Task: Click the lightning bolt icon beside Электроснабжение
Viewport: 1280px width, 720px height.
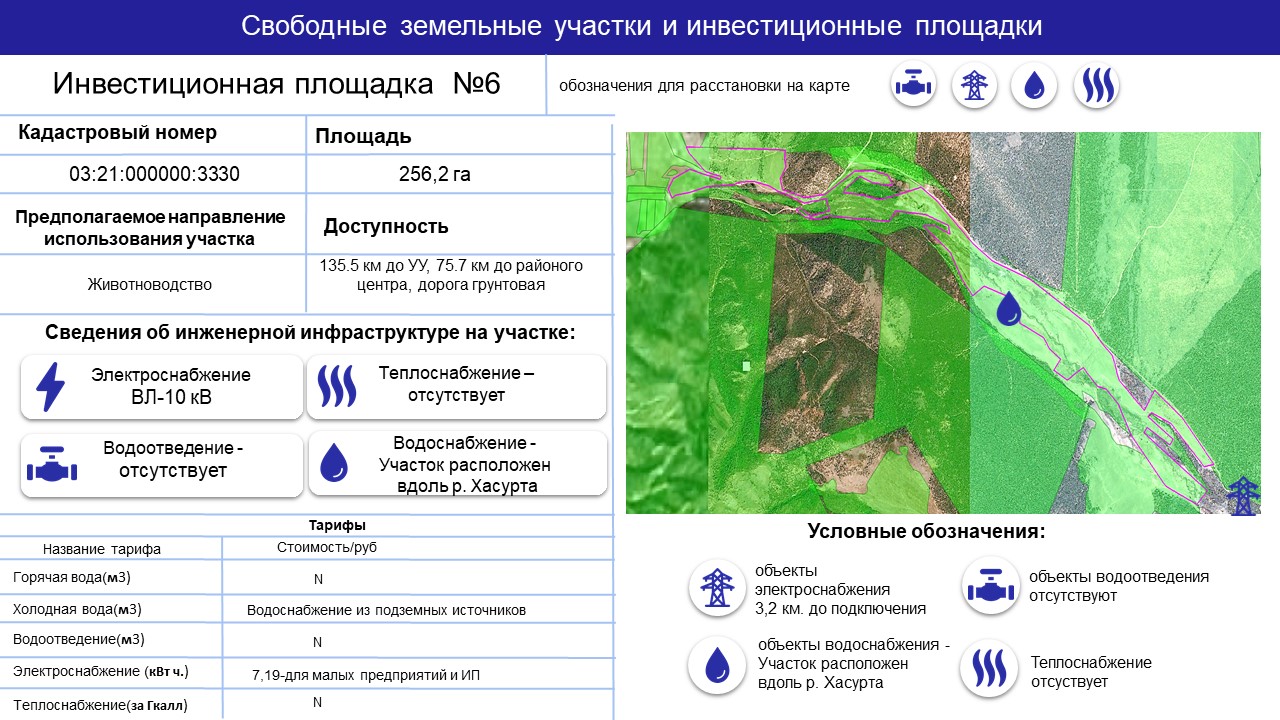Action: tap(50, 387)
